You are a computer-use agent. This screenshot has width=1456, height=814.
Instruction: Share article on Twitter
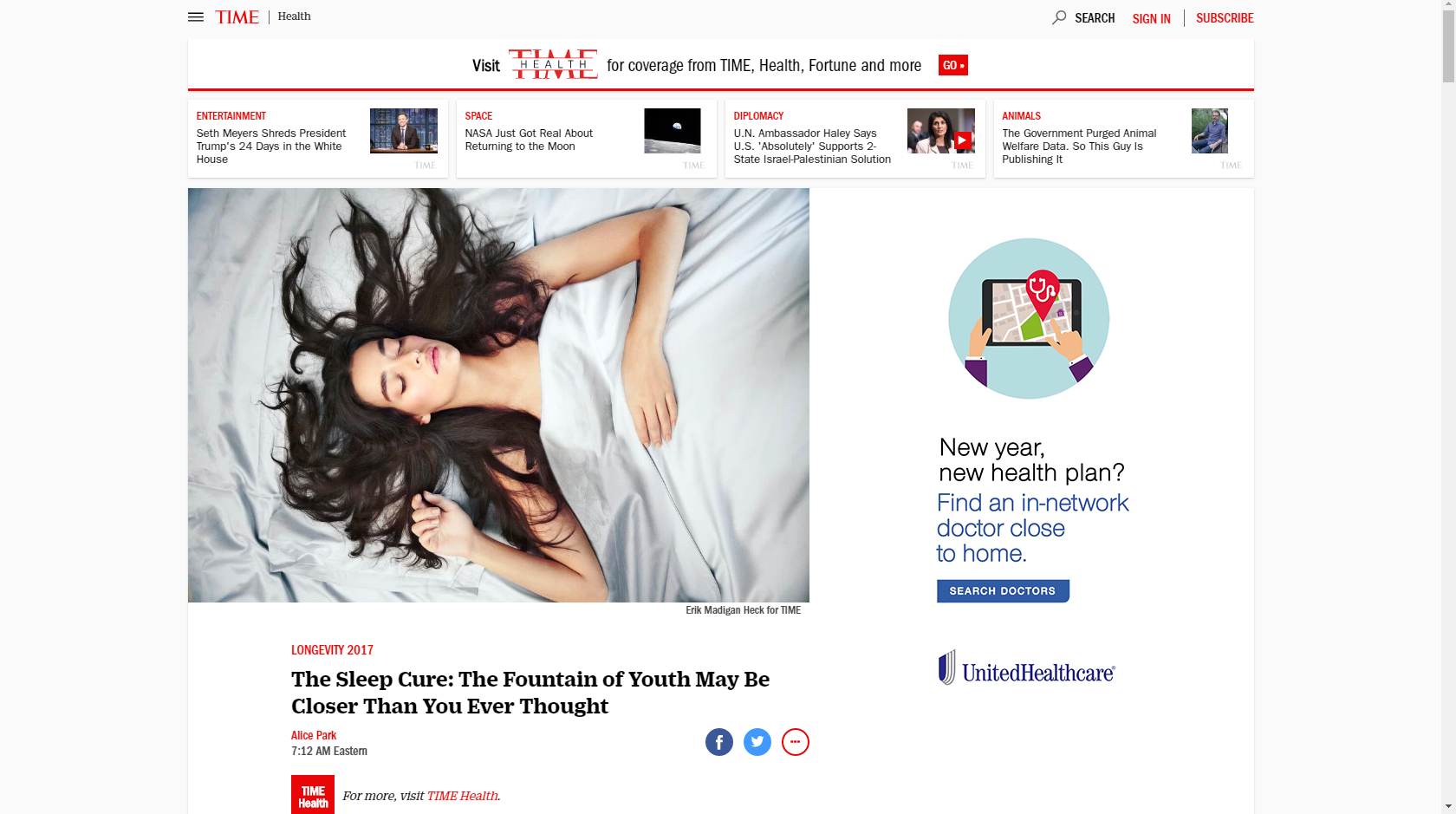757,742
